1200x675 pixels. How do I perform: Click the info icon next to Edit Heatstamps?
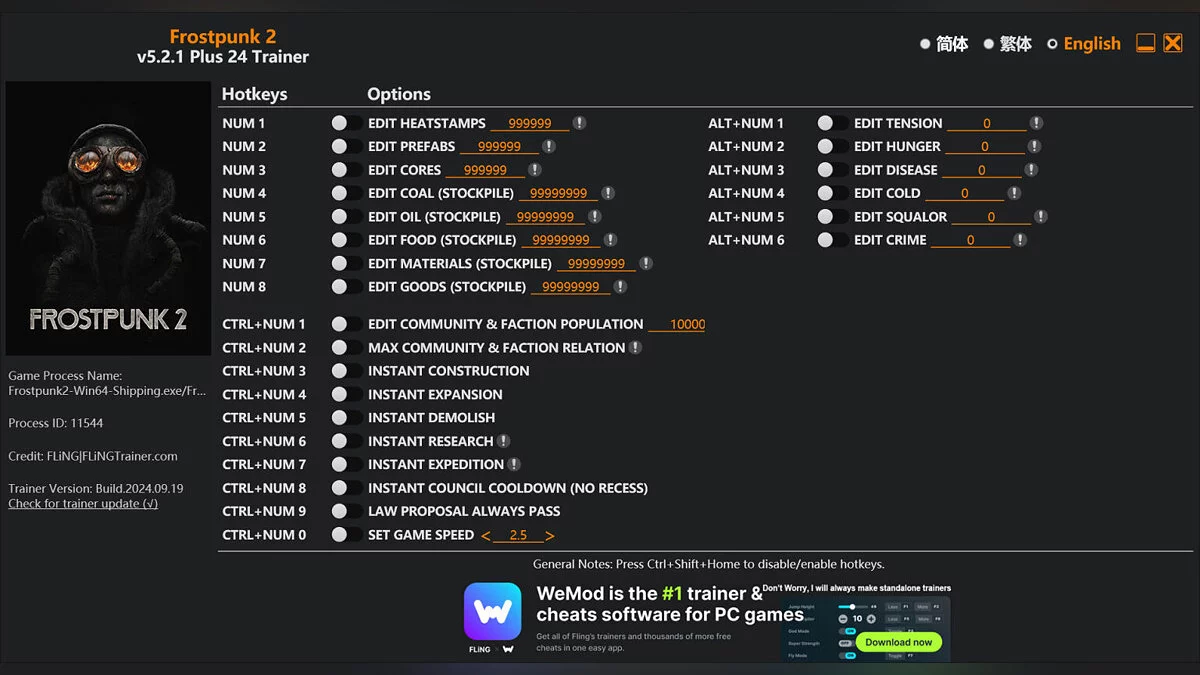(579, 123)
